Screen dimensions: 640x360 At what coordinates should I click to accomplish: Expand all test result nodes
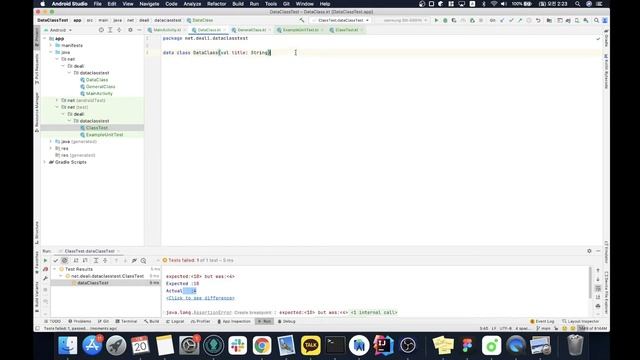click(96, 260)
